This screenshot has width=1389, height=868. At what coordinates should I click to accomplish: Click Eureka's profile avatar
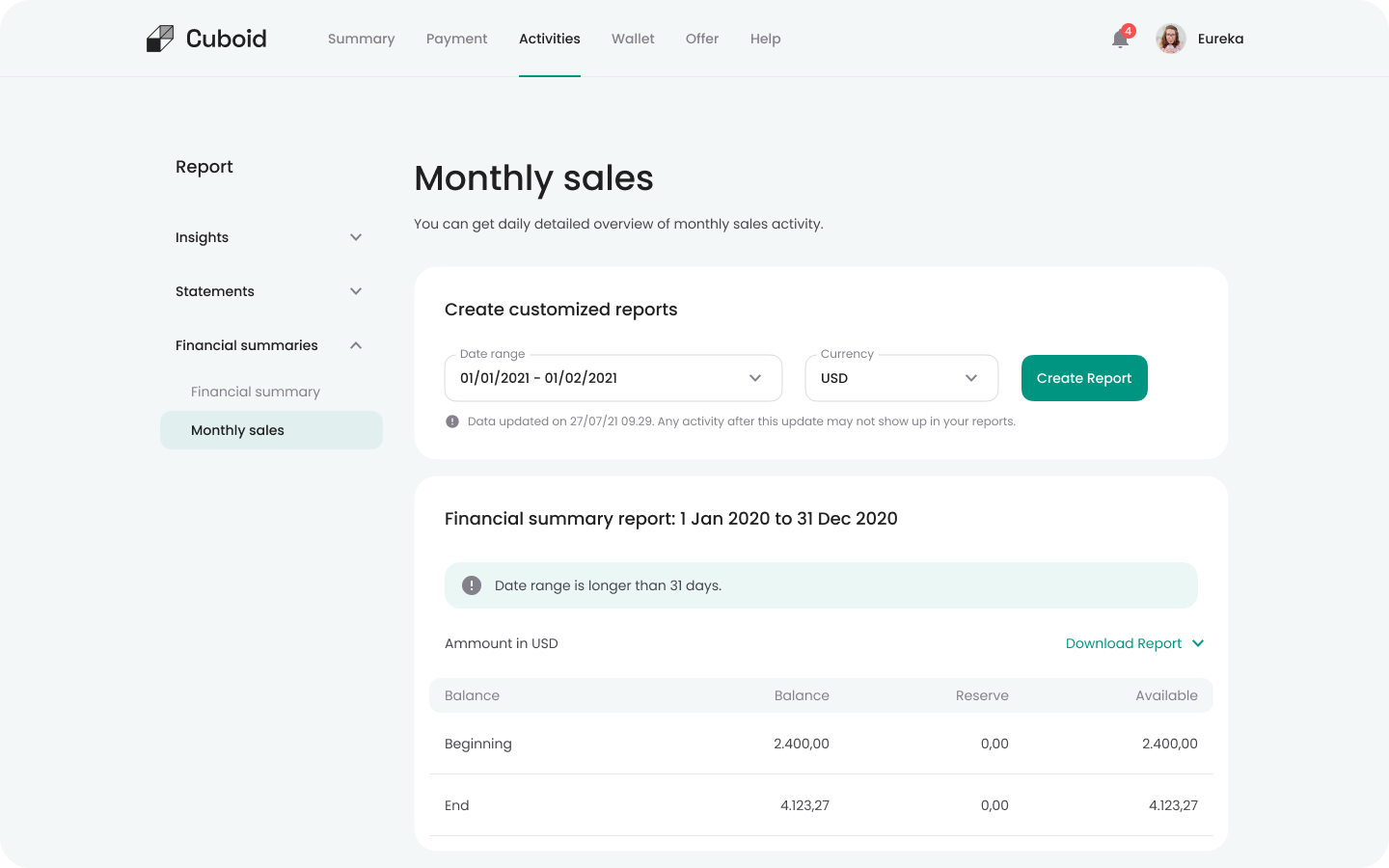(x=1170, y=39)
